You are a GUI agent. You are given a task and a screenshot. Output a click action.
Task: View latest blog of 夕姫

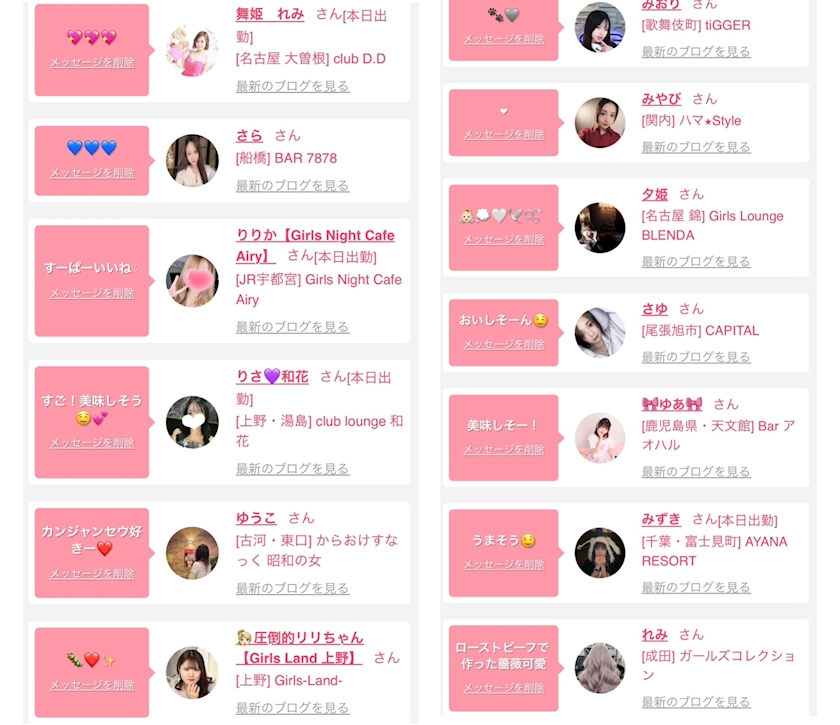click(x=696, y=261)
